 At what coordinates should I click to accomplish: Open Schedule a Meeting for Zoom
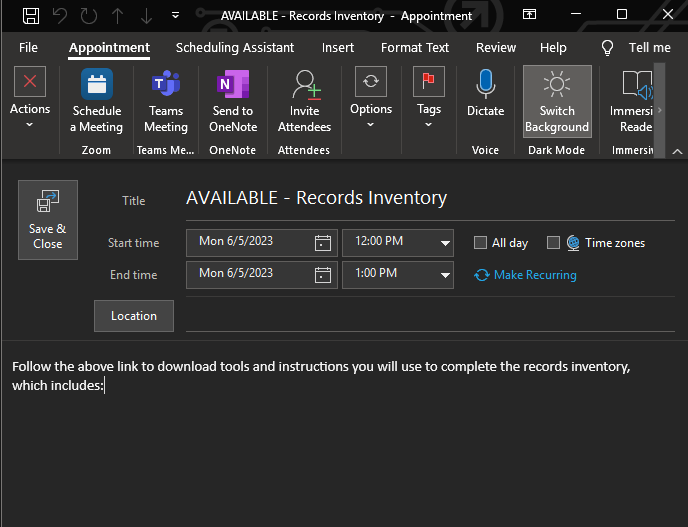(x=97, y=85)
